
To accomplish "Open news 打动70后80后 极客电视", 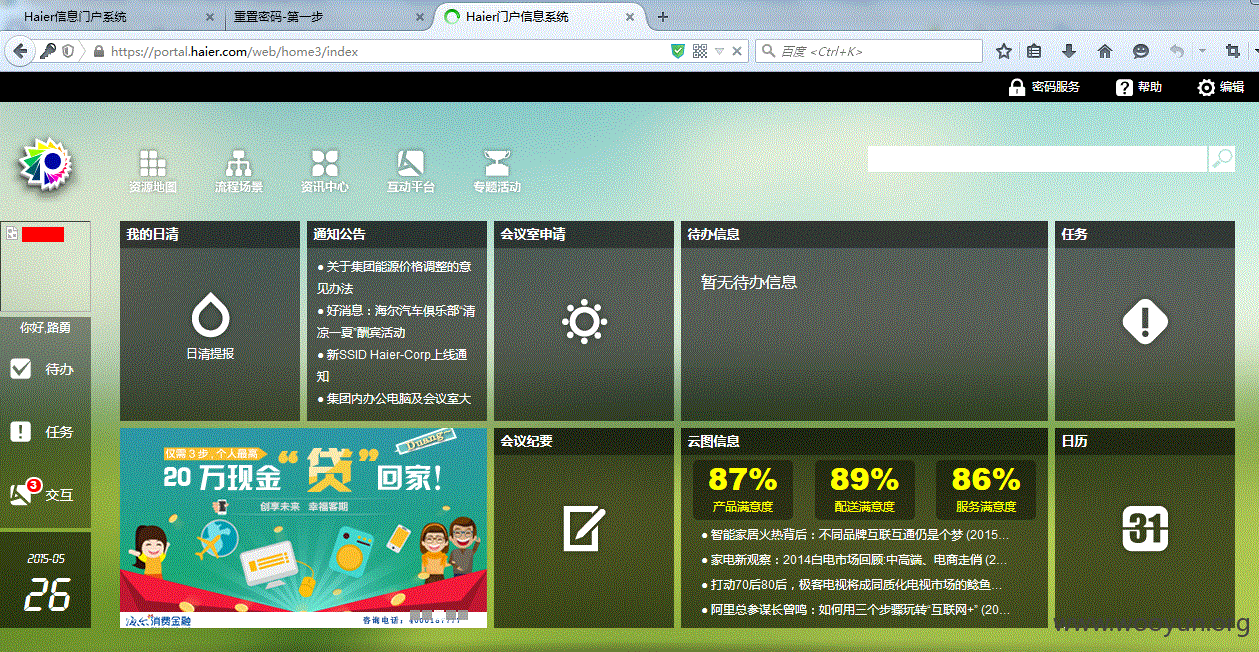I will click(x=851, y=584).
